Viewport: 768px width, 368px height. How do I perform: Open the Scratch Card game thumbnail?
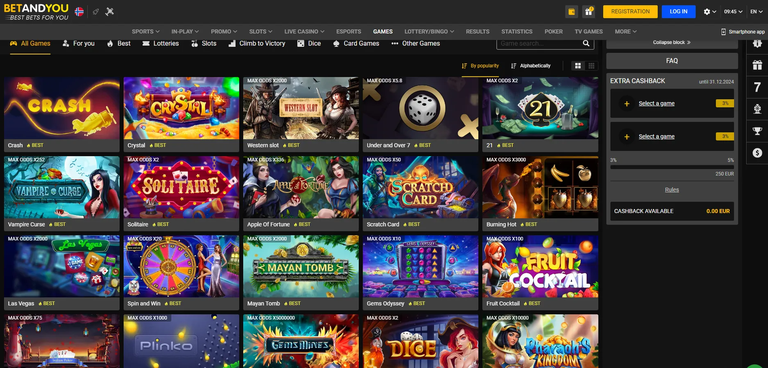(420, 187)
